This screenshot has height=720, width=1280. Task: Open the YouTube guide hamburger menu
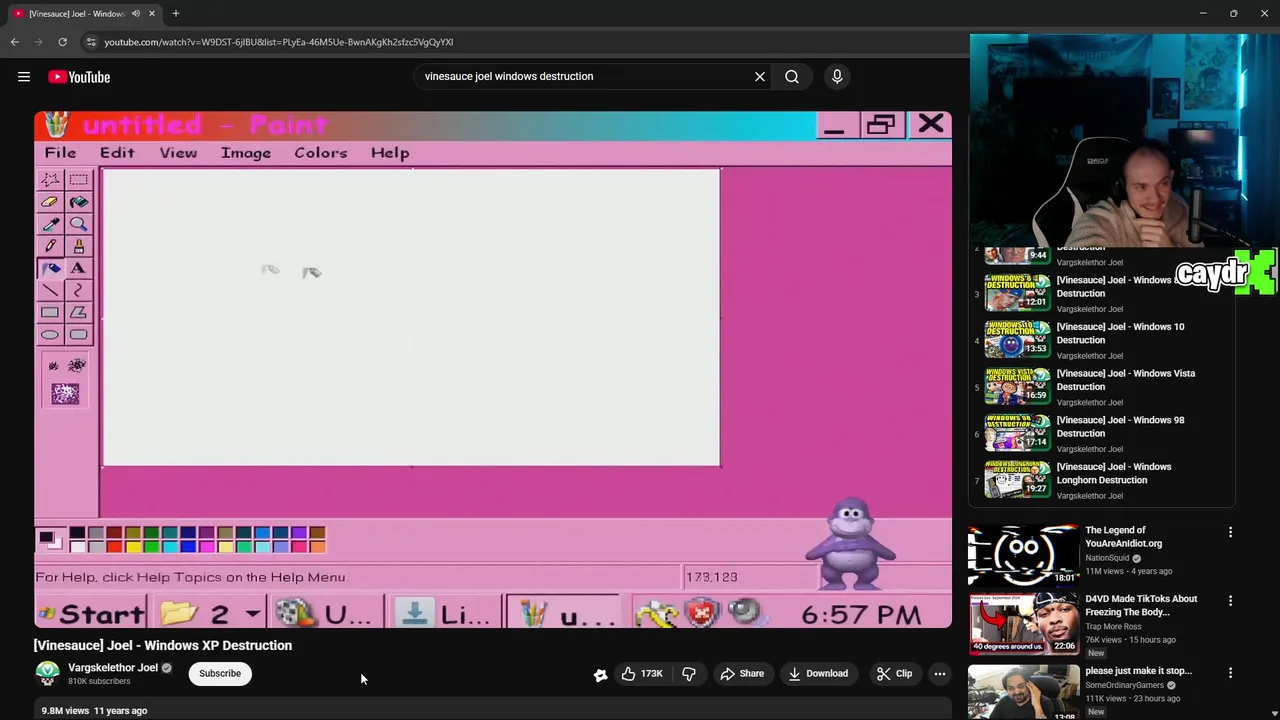pos(24,77)
